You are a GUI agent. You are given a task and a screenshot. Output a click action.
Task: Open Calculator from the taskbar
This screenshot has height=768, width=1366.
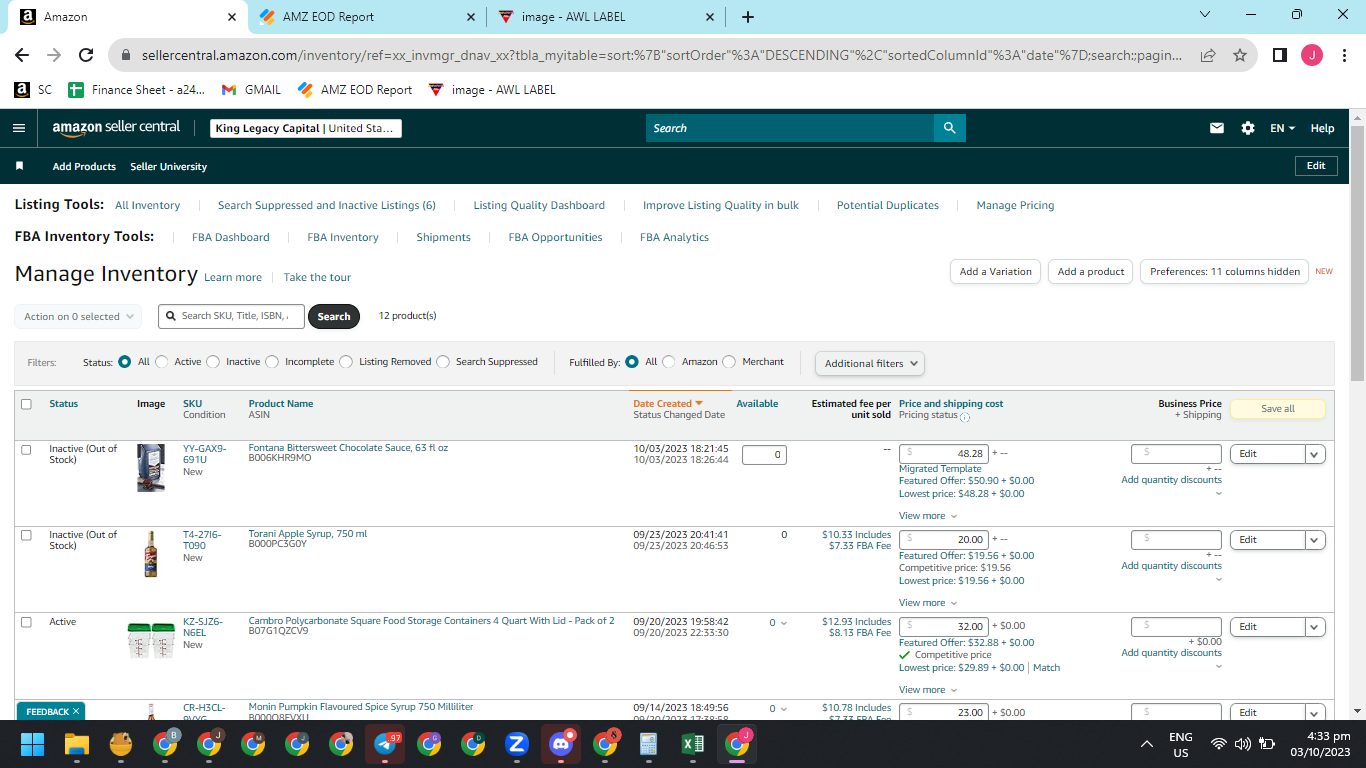point(649,744)
